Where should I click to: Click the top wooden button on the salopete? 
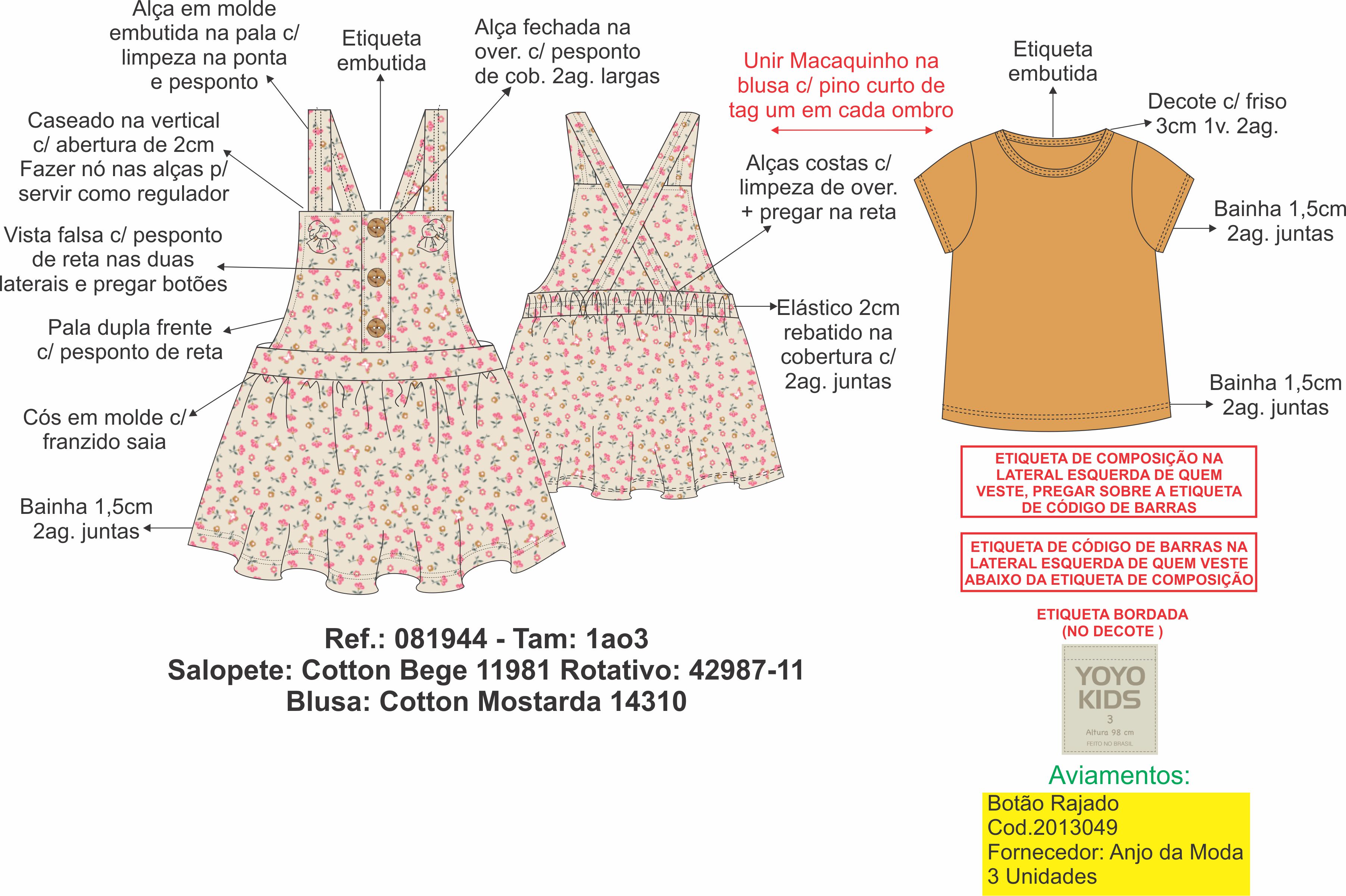click(x=377, y=227)
